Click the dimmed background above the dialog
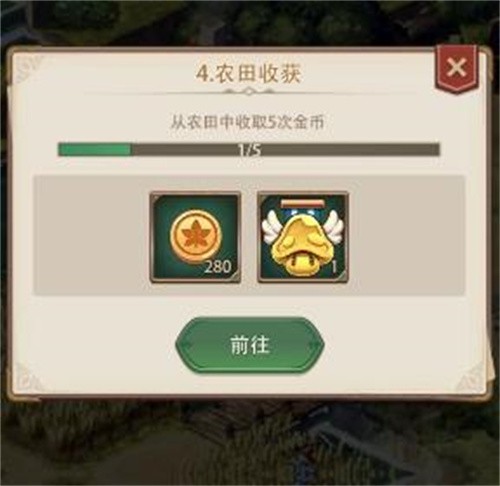The height and width of the screenshot is (486, 500). pyautogui.click(x=233, y=22)
